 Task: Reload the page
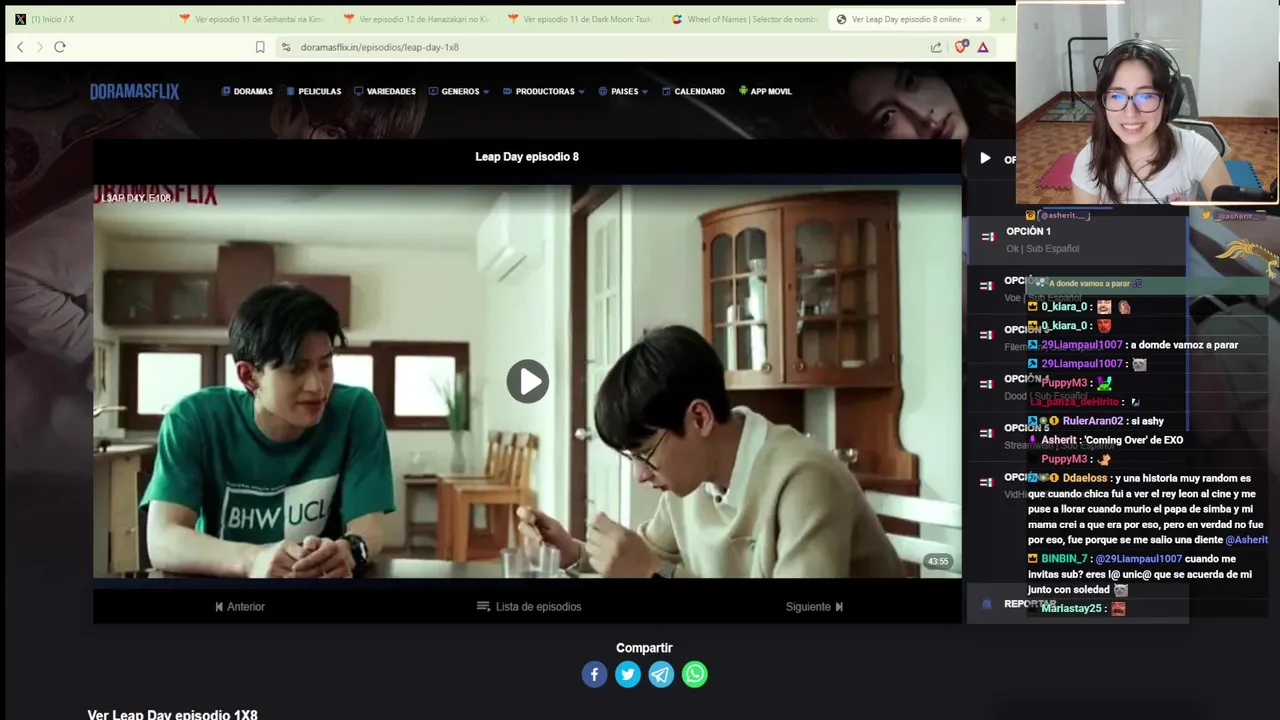pos(60,47)
